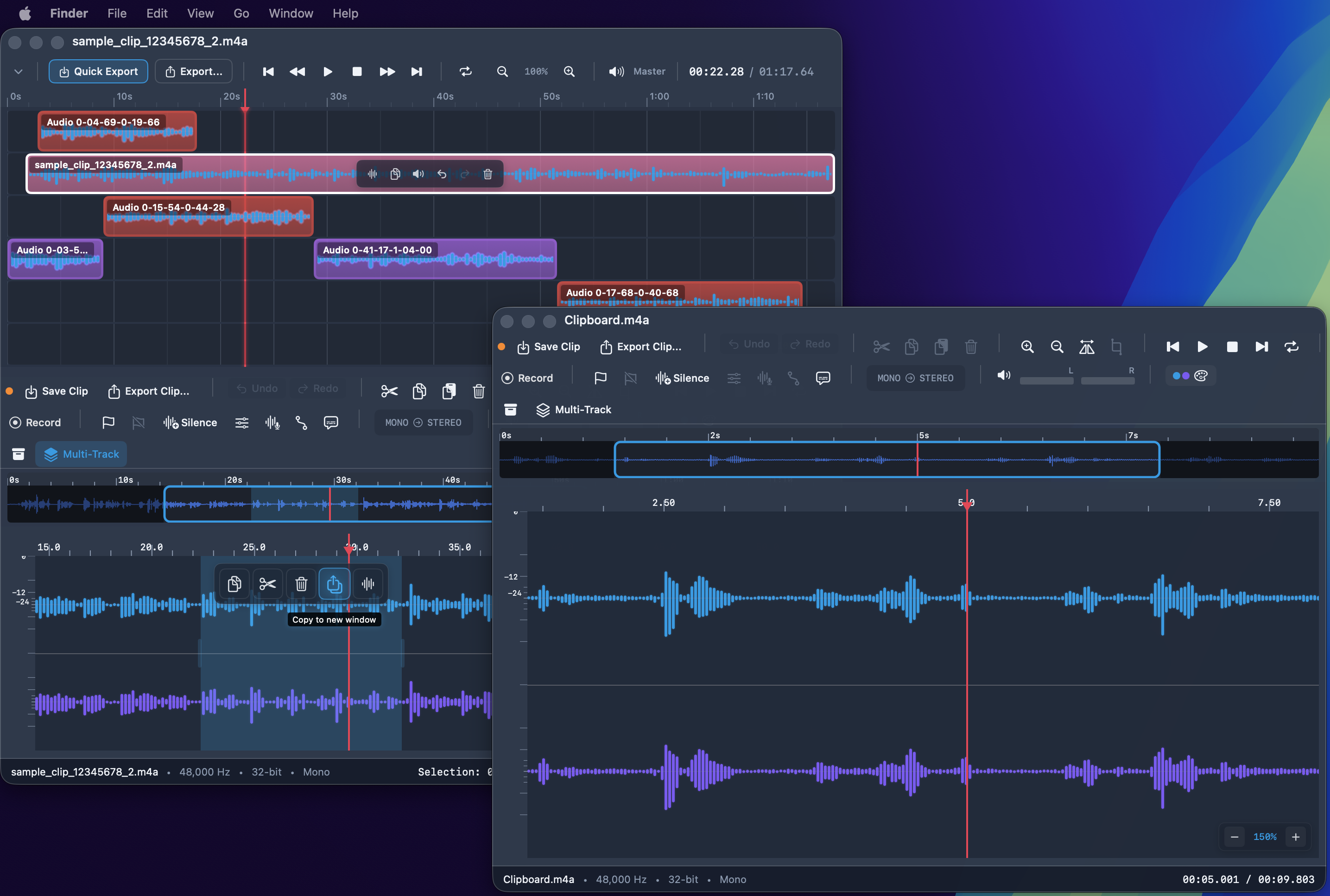Toggle Multi-Track mode in sample_clip window
This screenshot has width=1330, height=896.
81,454
